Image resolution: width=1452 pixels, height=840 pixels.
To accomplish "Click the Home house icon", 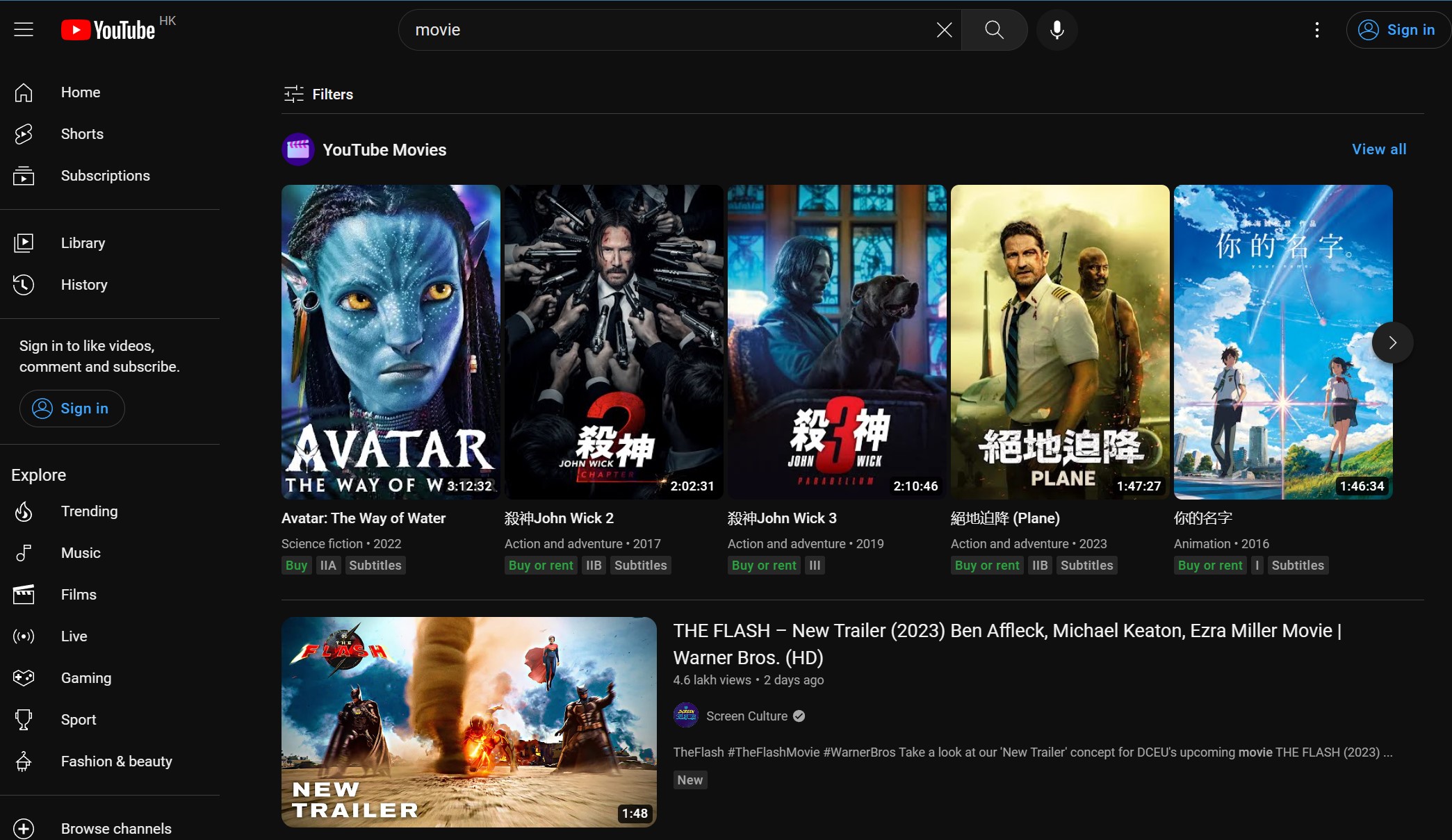I will pyautogui.click(x=24, y=92).
